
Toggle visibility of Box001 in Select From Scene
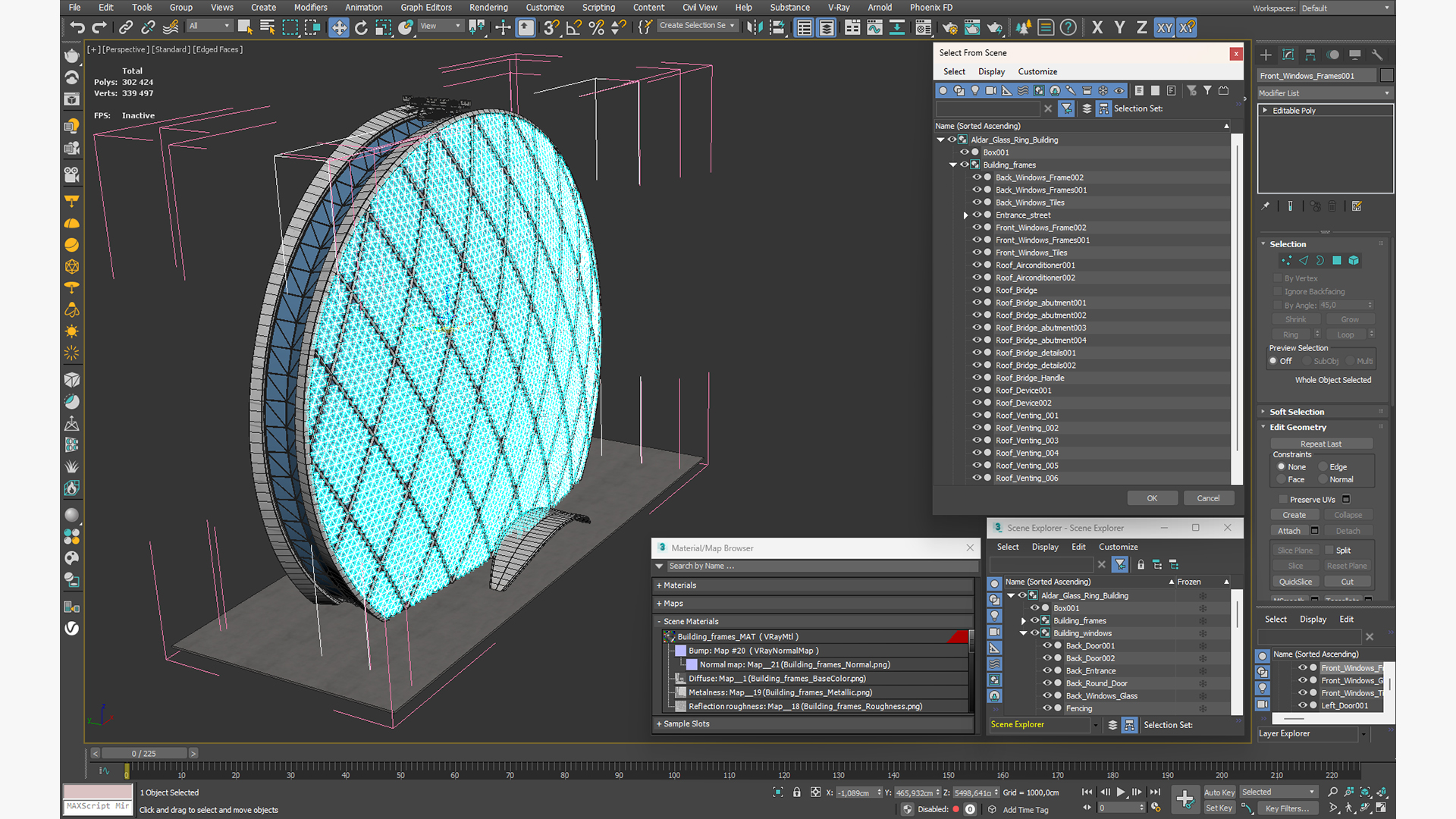[x=965, y=152]
